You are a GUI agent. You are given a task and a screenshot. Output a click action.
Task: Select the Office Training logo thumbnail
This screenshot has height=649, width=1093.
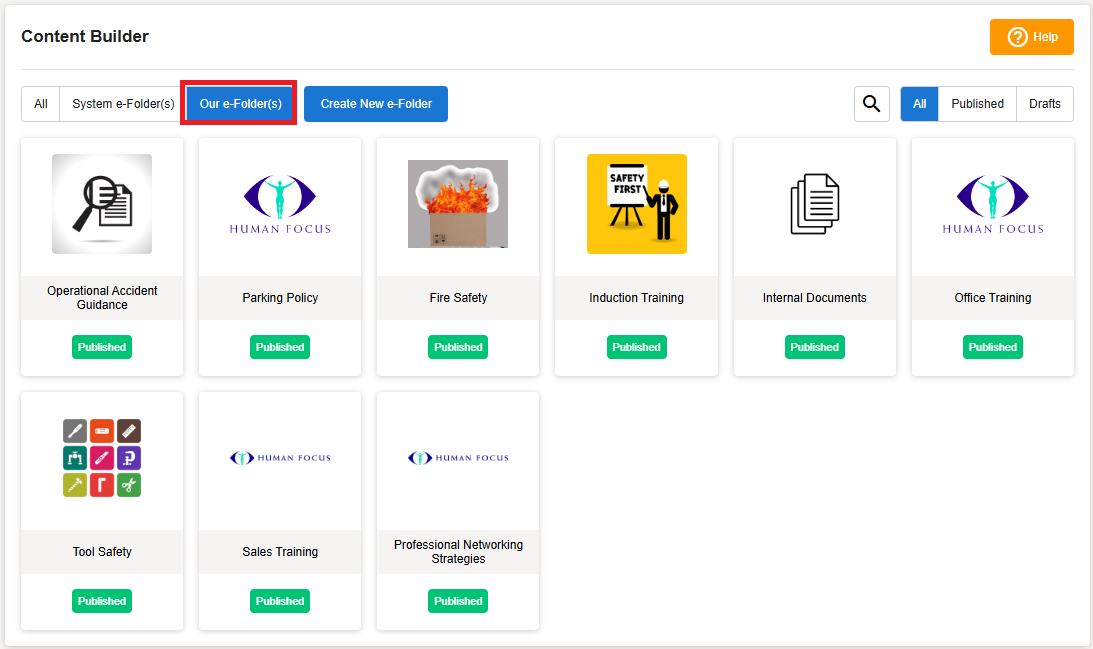[992, 204]
